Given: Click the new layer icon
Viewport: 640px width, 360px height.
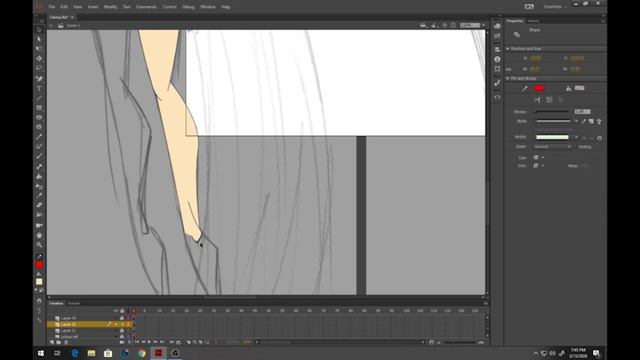Looking at the screenshot, I should tap(52, 342).
